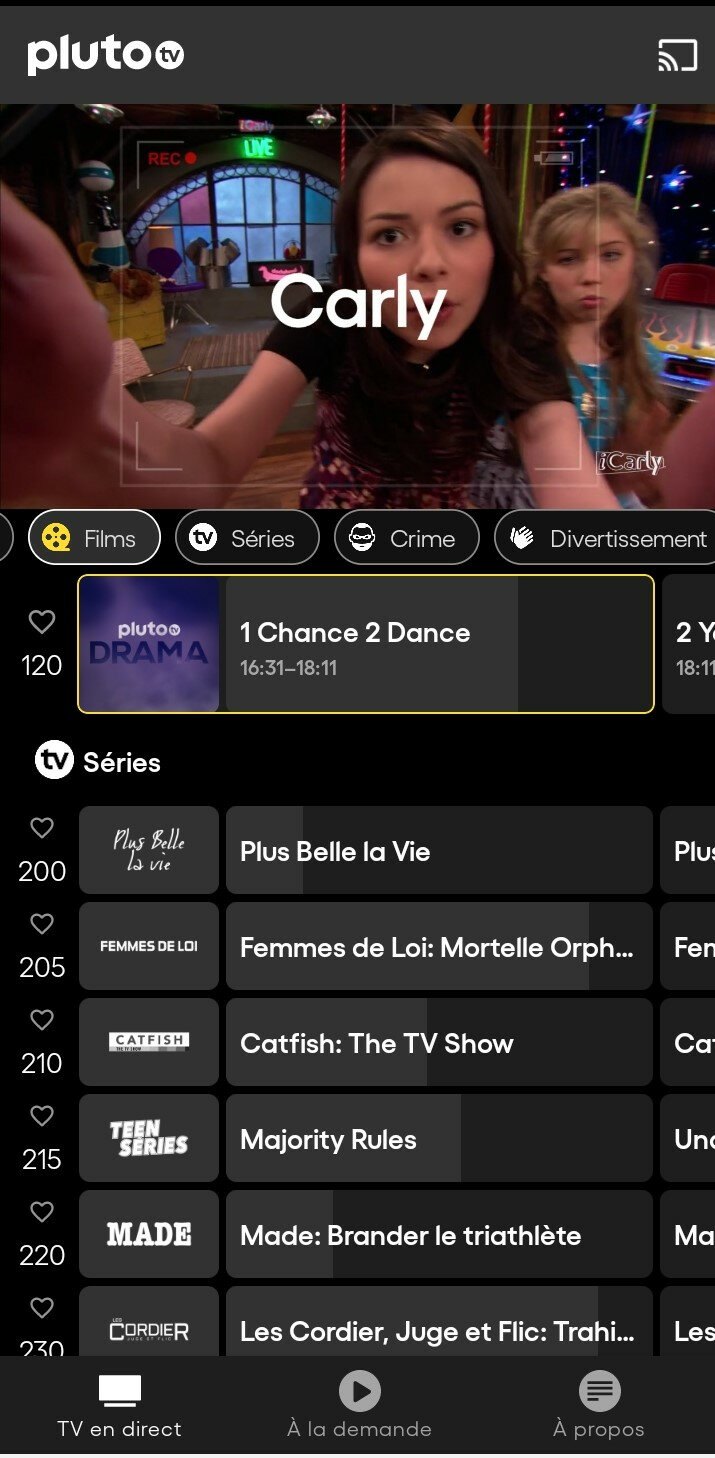Open the MADE channel logo
The width and height of the screenshot is (715, 1458).
tap(149, 1234)
